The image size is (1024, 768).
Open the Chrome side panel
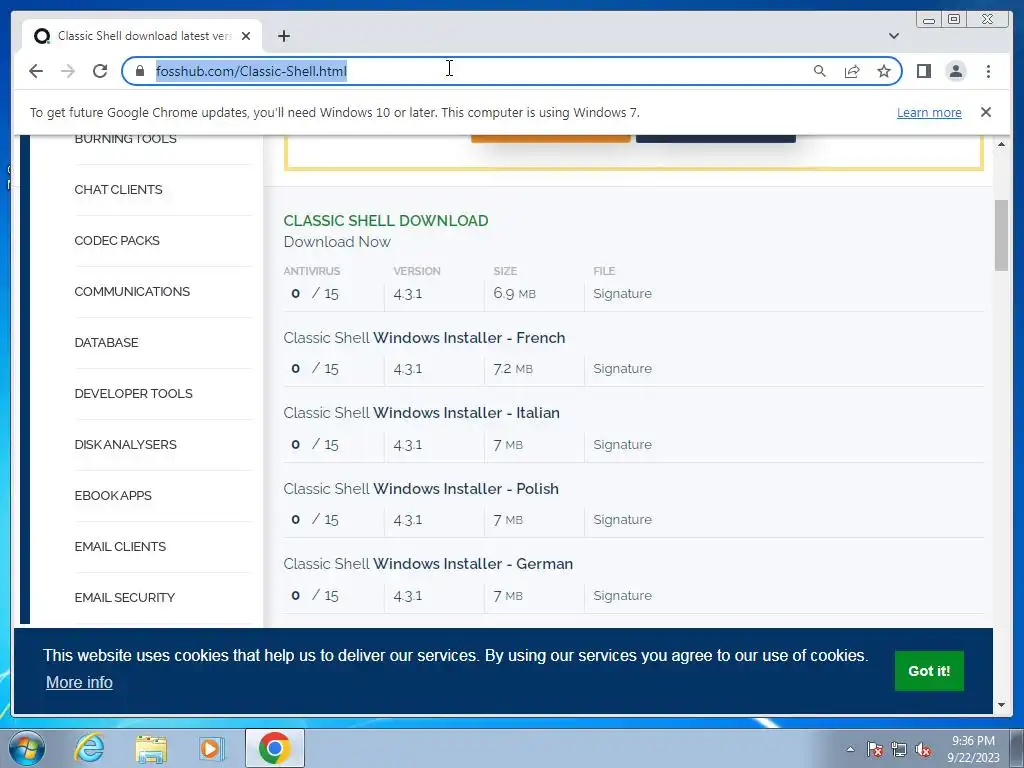point(923,71)
